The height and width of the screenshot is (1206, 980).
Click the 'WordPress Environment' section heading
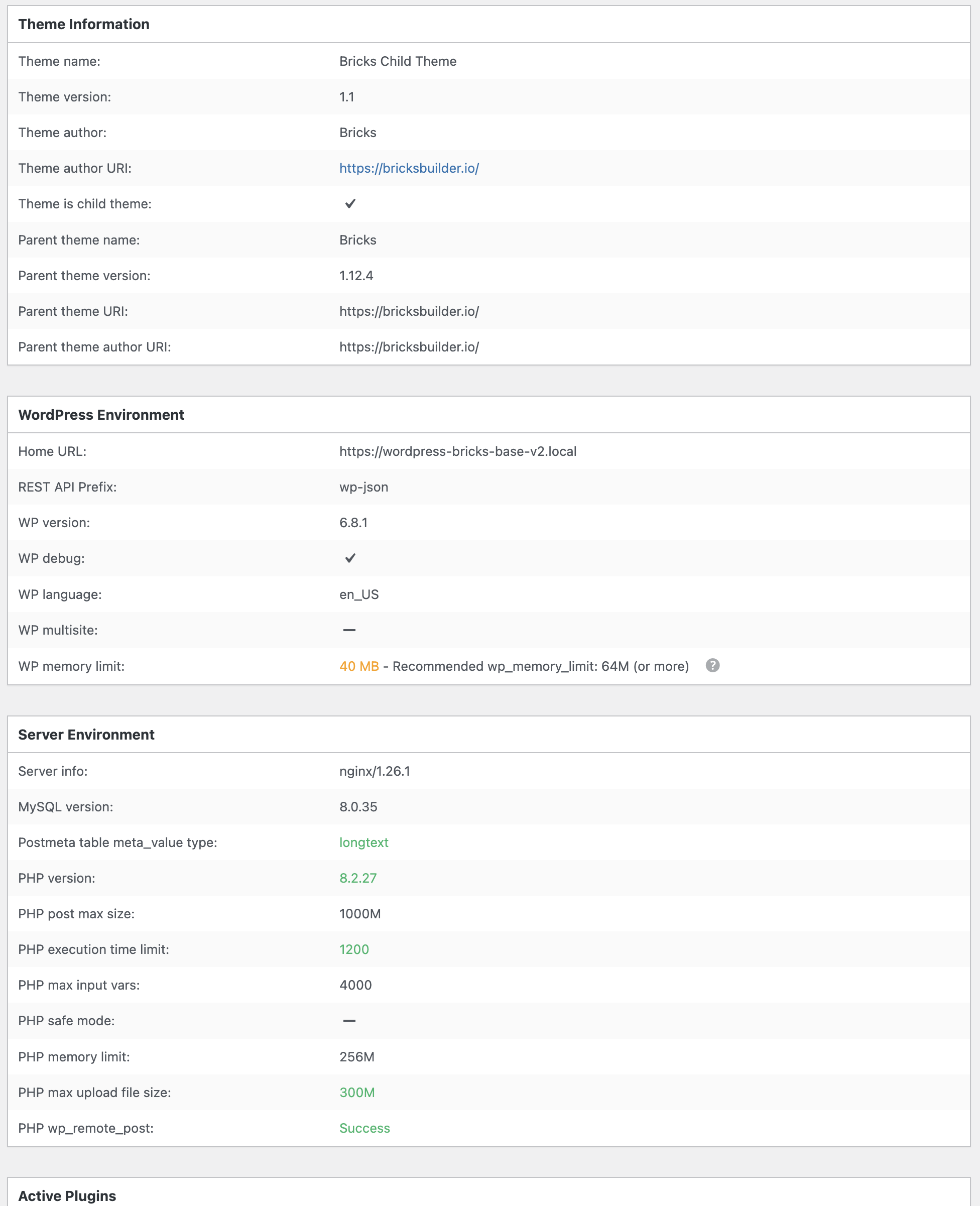tap(101, 415)
